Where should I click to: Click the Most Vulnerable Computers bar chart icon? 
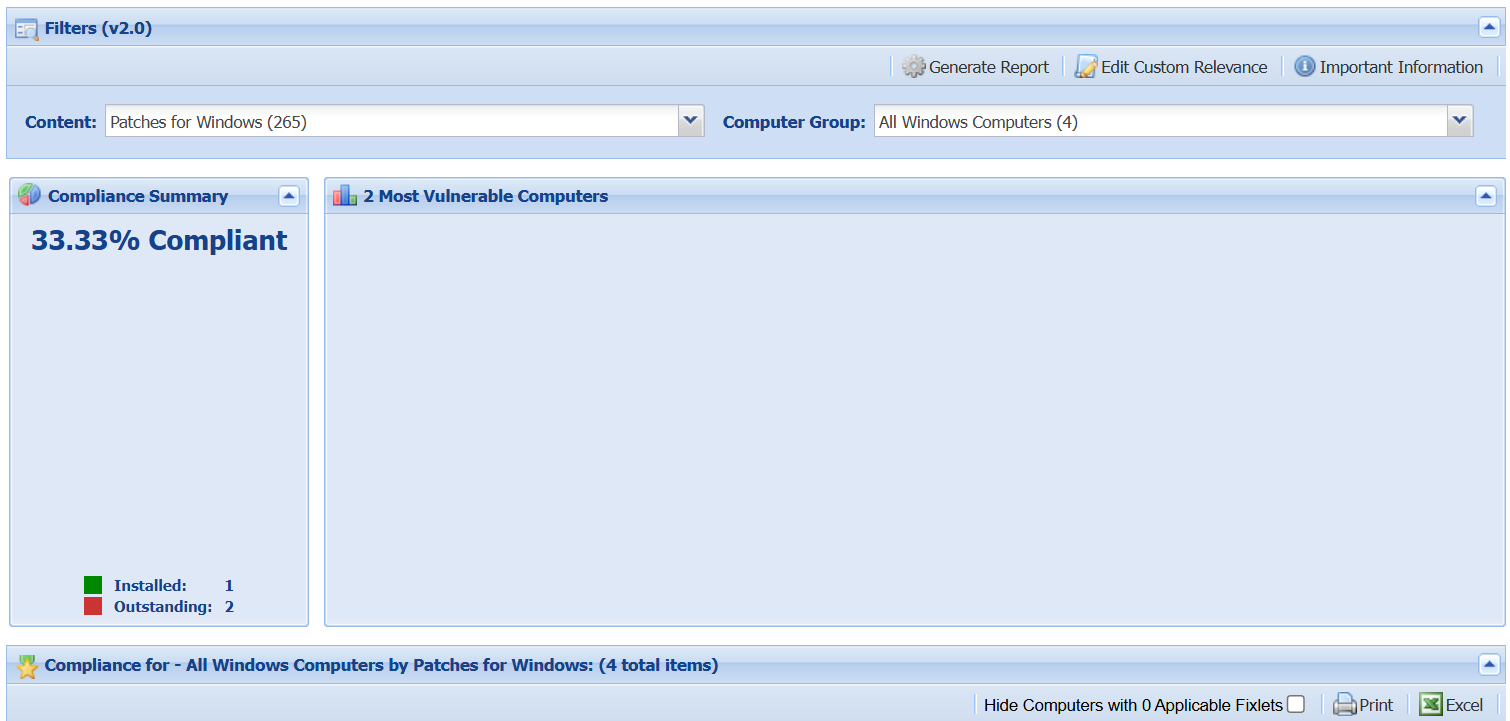345,196
